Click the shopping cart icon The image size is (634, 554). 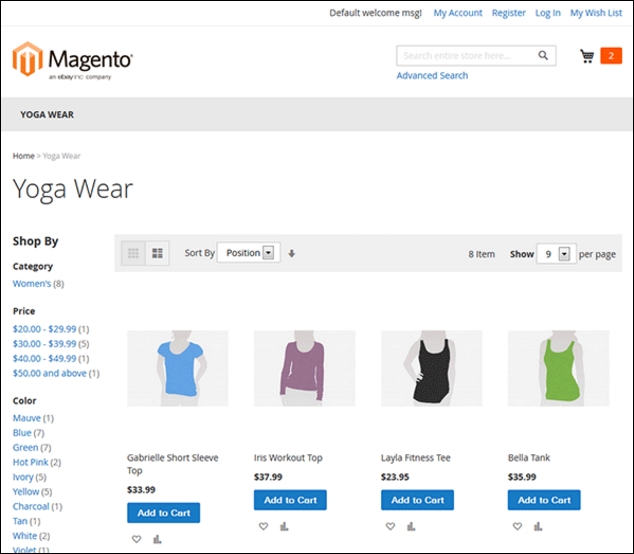pyautogui.click(x=587, y=57)
